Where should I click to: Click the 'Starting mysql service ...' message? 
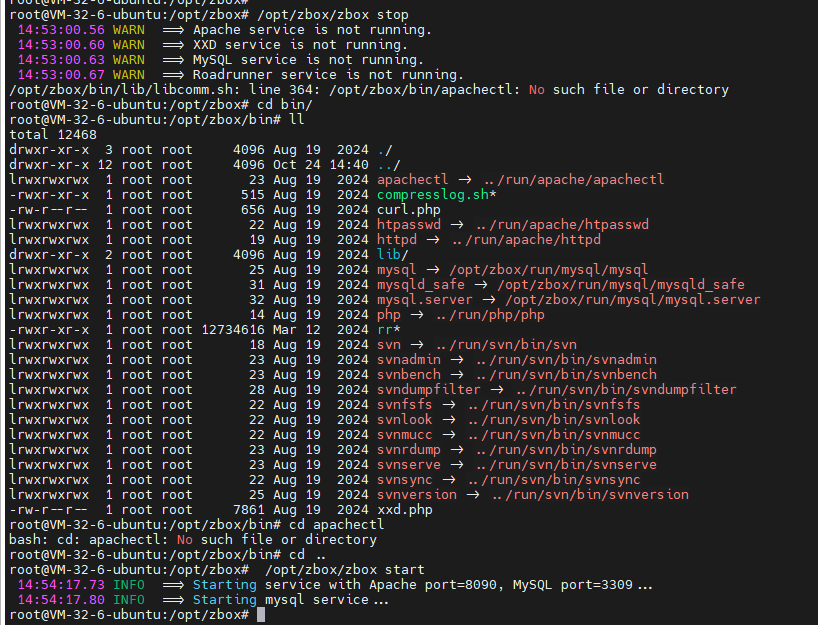pyautogui.click(x=291, y=600)
